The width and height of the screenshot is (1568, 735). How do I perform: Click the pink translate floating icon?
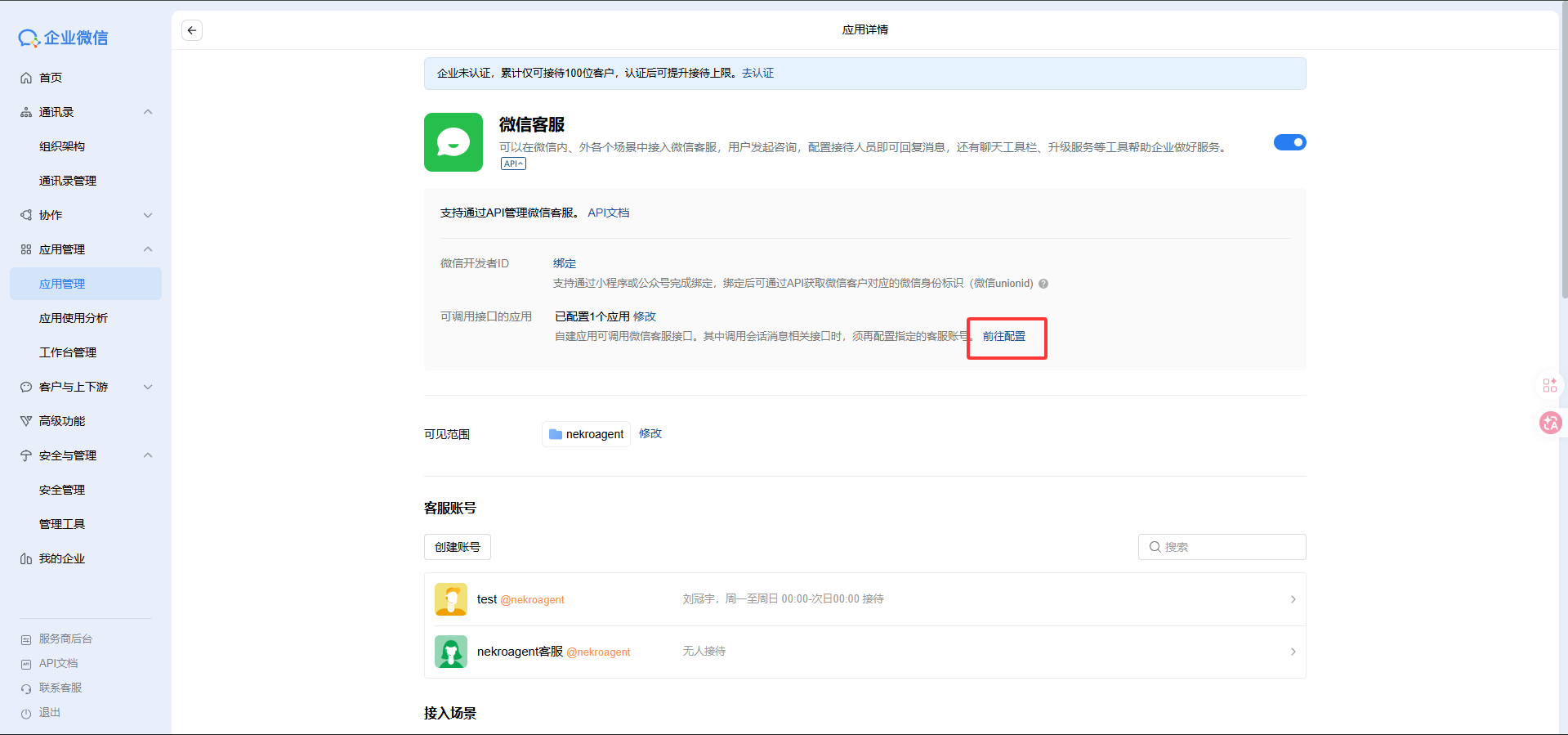(1550, 423)
